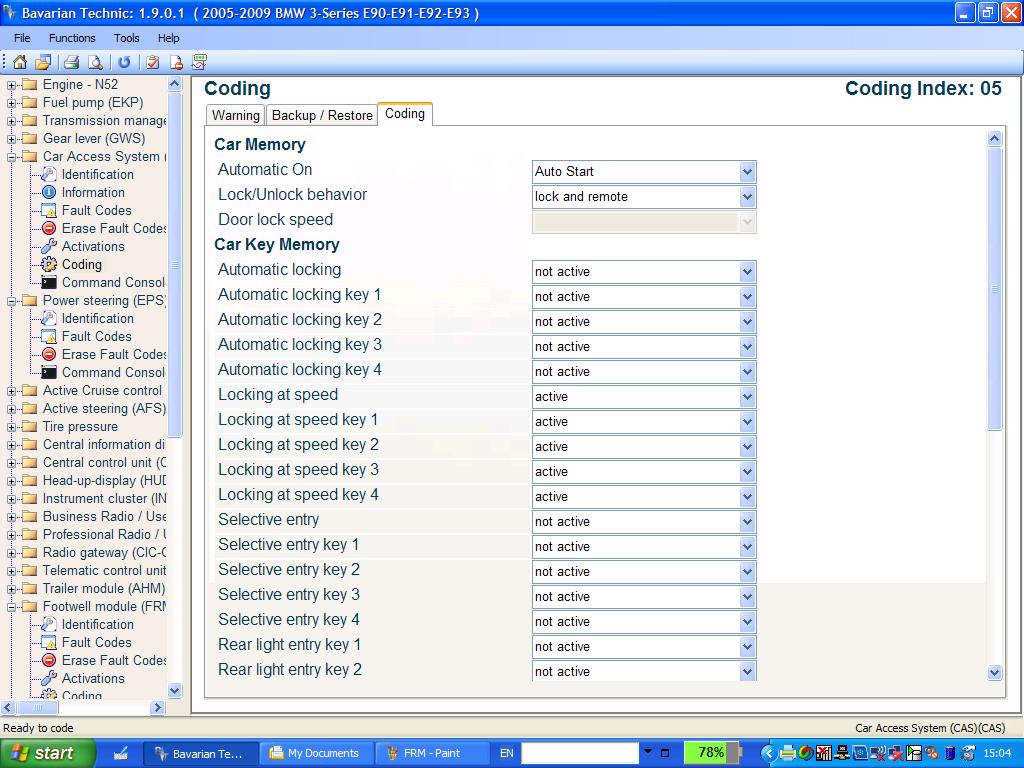Open the Locking at speed dropdown
Screen dimensions: 1024x768
coord(748,396)
